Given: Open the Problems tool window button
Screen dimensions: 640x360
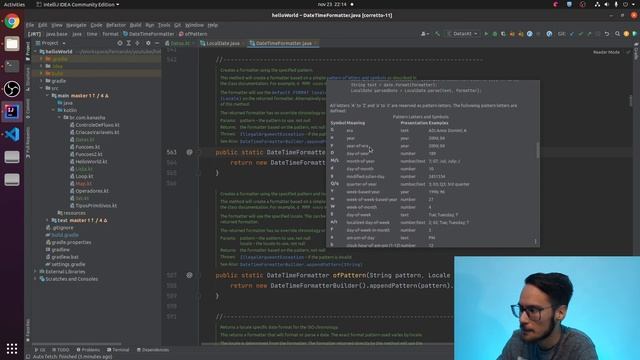Looking at the screenshot, I should click(x=88, y=350).
